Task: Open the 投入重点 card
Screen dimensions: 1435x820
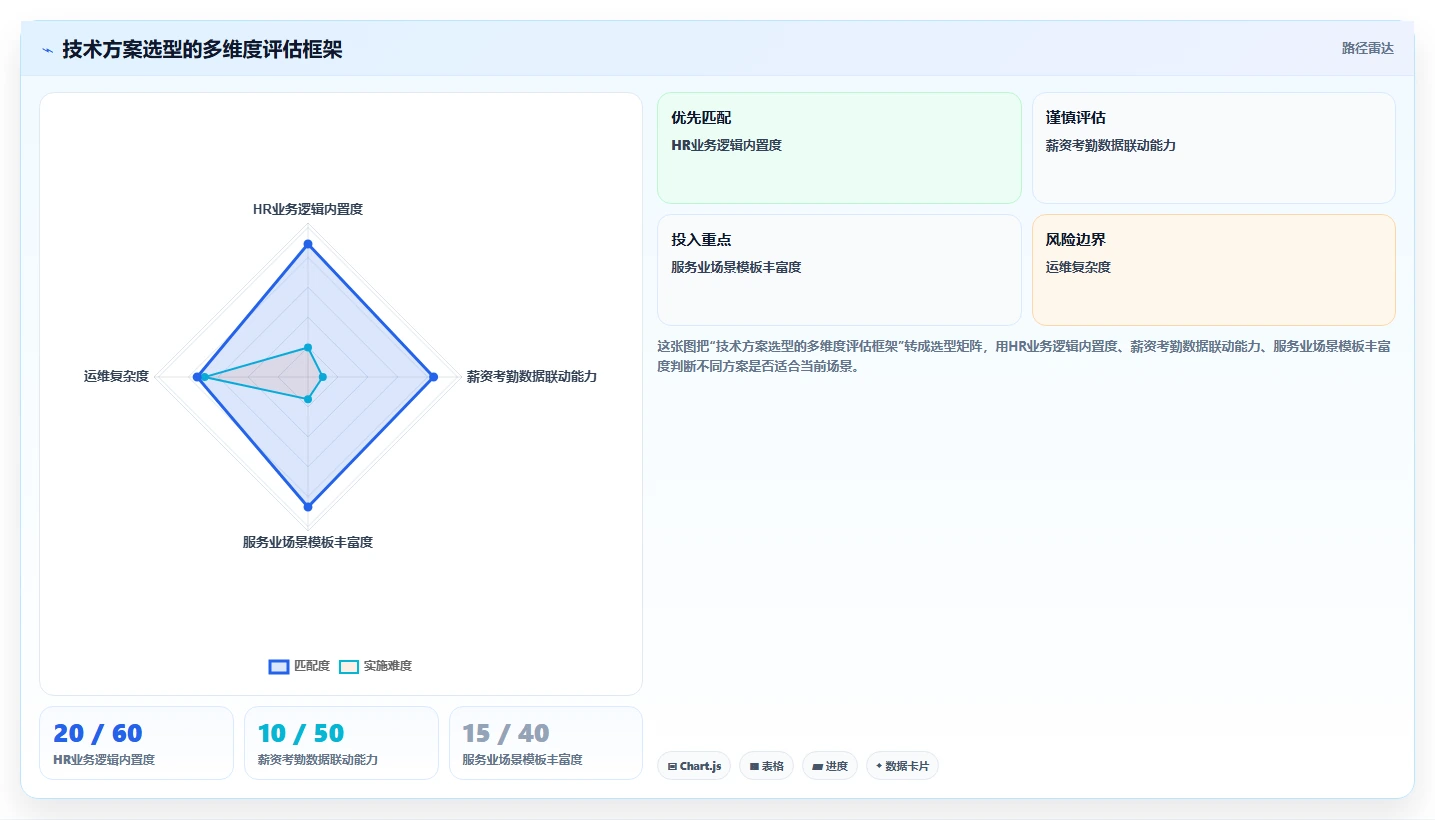Action: pyautogui.click(x=839, y=270)
